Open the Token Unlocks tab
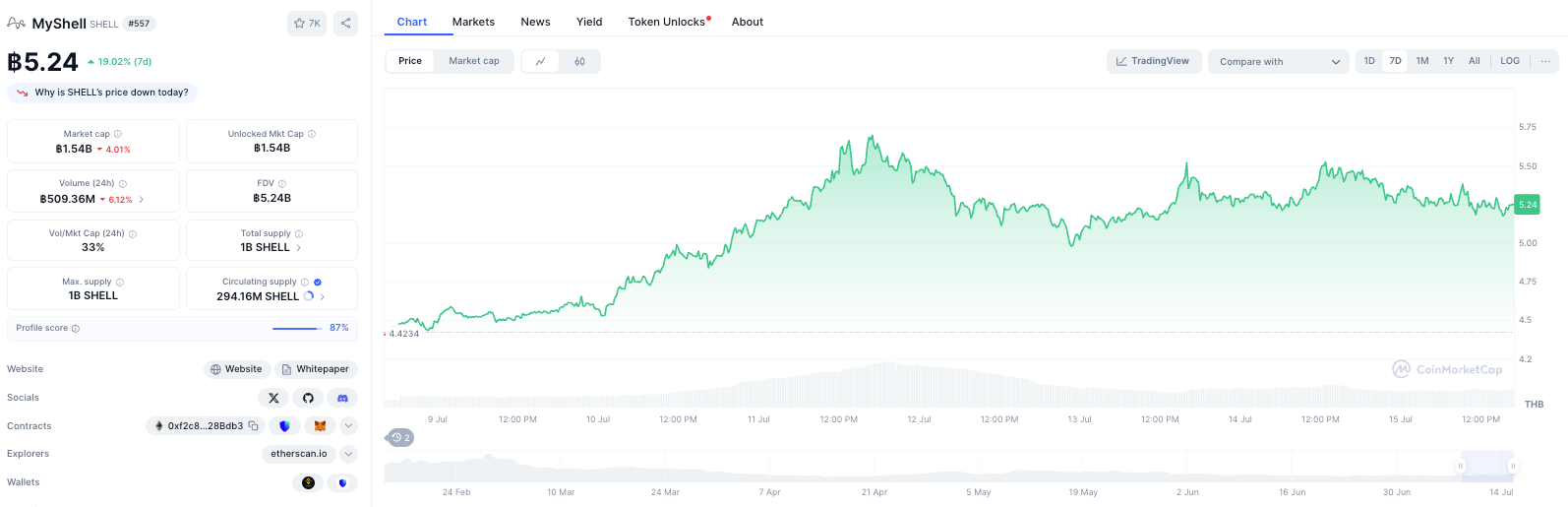 coord(669,22)
